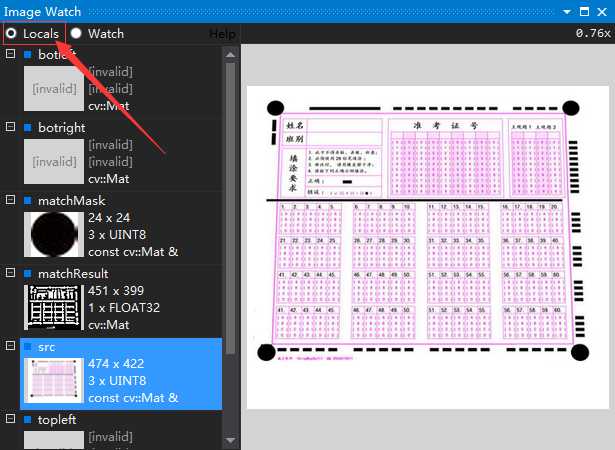Click the scroll up arrow of variable list
The image size is (615, 450).
point(231,55)
